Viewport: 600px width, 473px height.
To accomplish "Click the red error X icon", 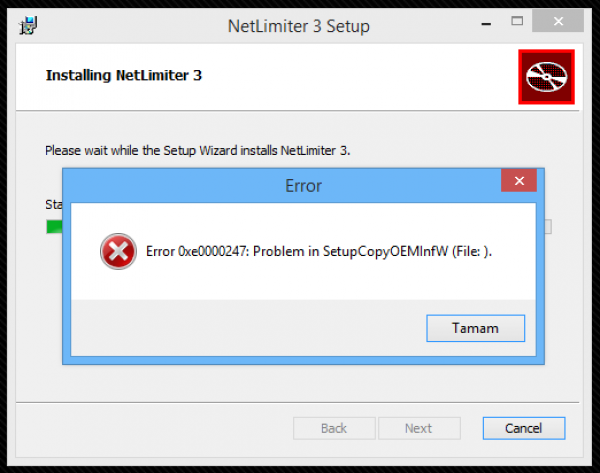I will (118, 251).
